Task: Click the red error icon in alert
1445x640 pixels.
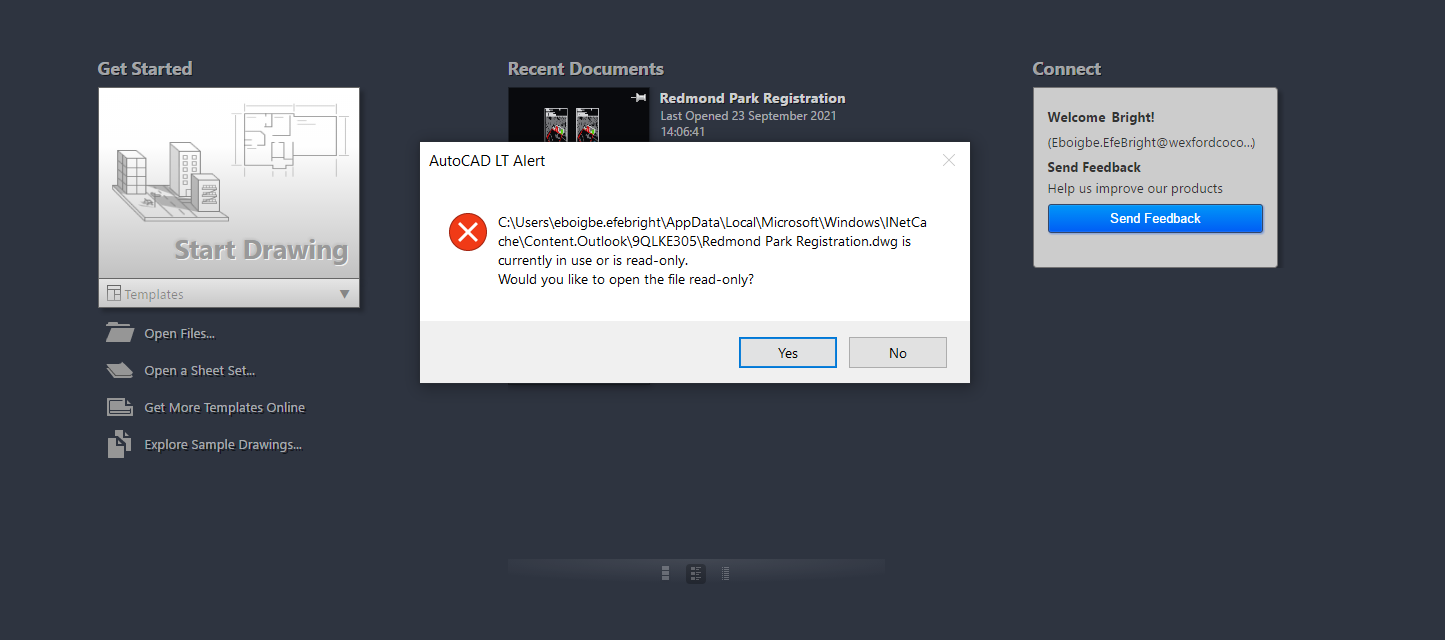Action: [x=467, y=233]
